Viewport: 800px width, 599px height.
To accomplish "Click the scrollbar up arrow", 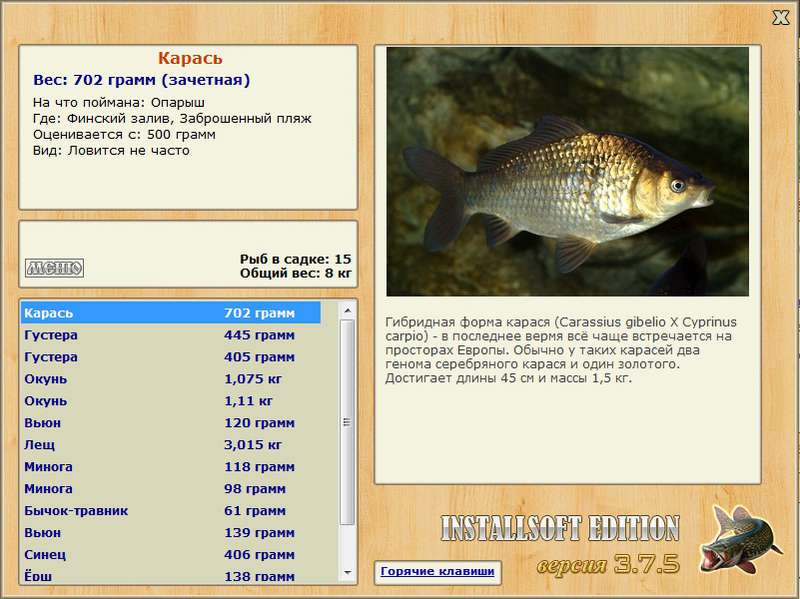I will pos(347,310).
